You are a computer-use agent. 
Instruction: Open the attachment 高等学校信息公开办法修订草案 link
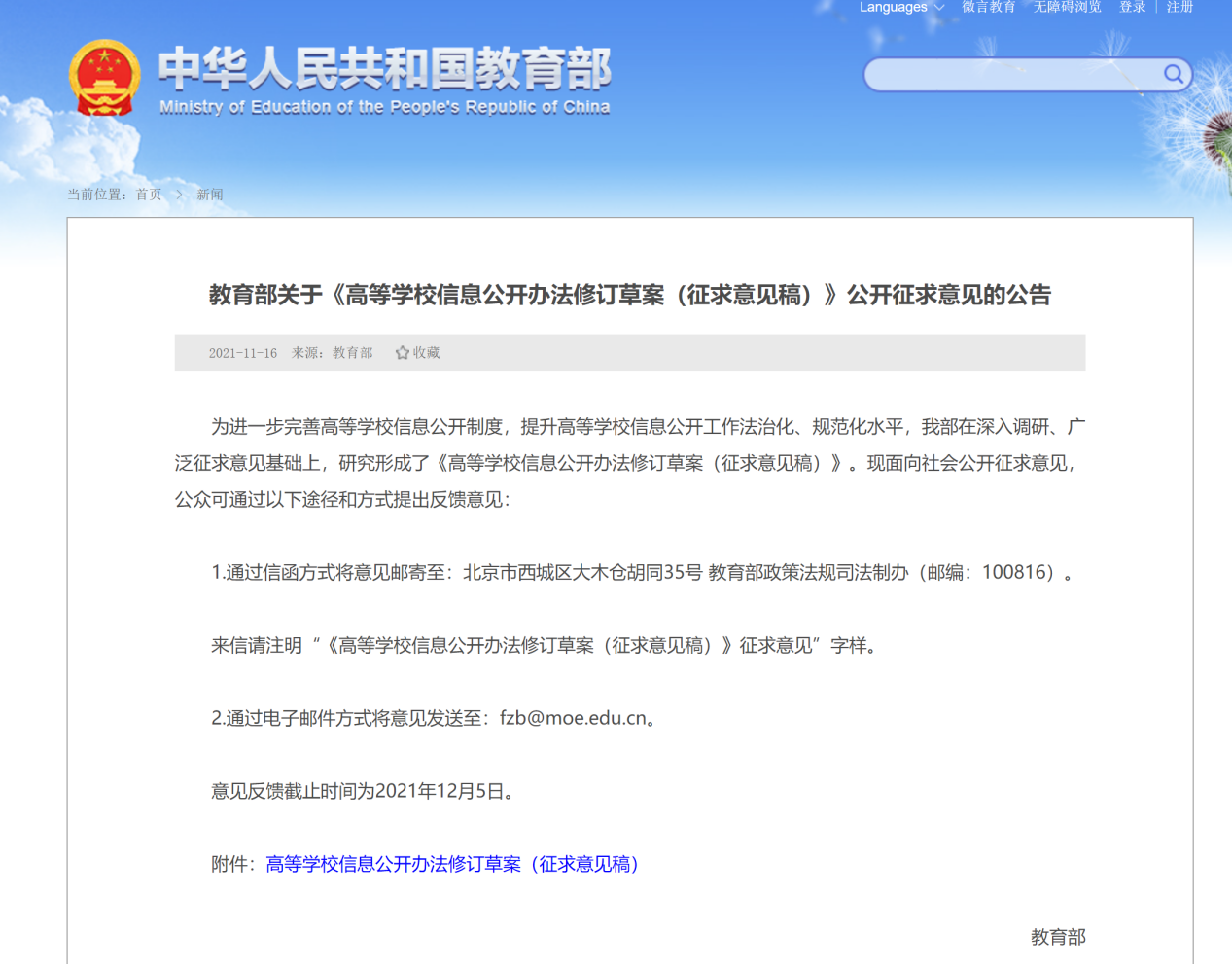pyautogui.click(x=452, y=864)
